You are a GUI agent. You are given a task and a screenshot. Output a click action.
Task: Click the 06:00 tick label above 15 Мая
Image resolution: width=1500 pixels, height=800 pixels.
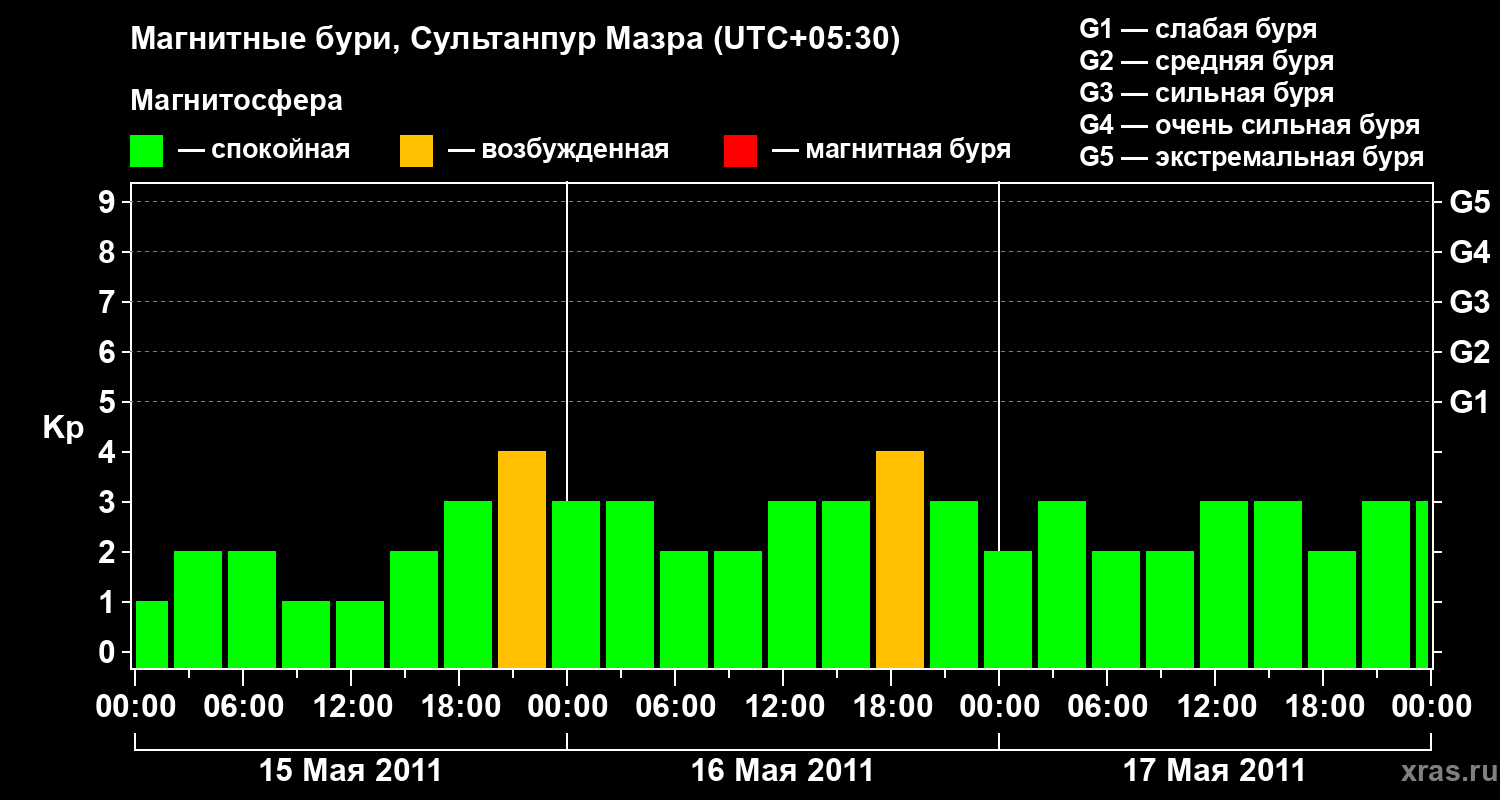[243, 706]
